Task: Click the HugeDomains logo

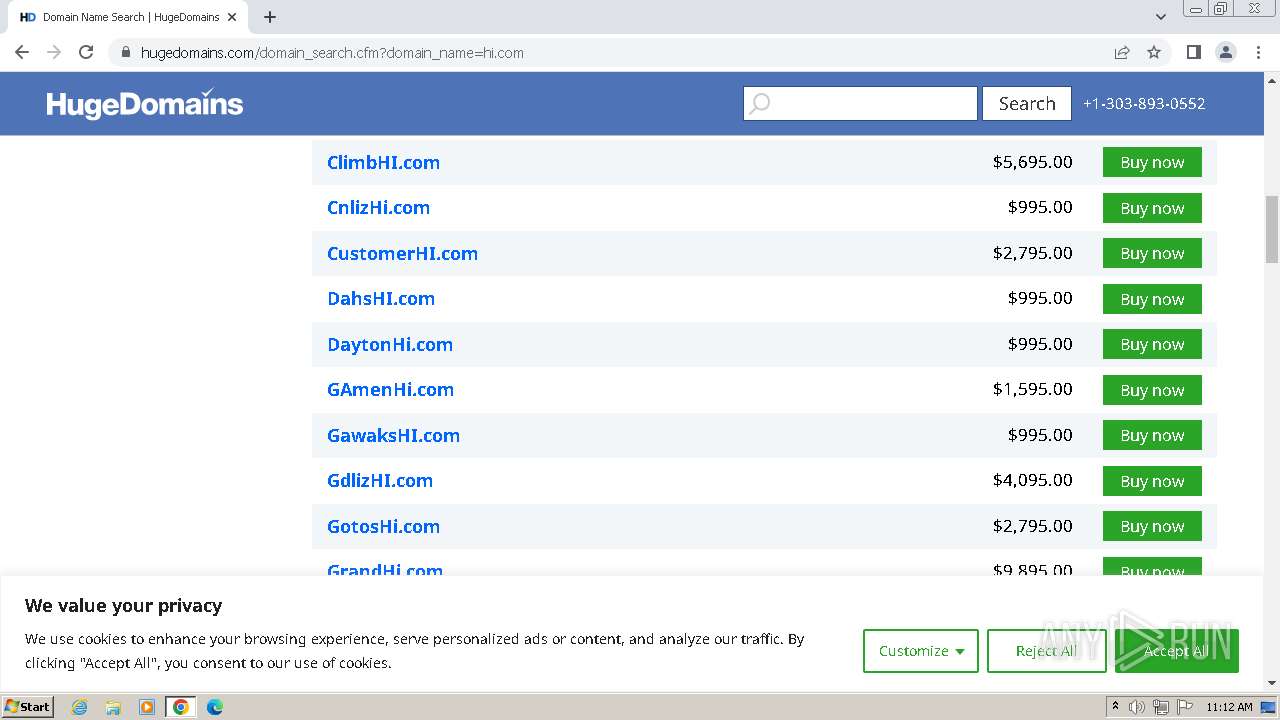Action: 145,103
